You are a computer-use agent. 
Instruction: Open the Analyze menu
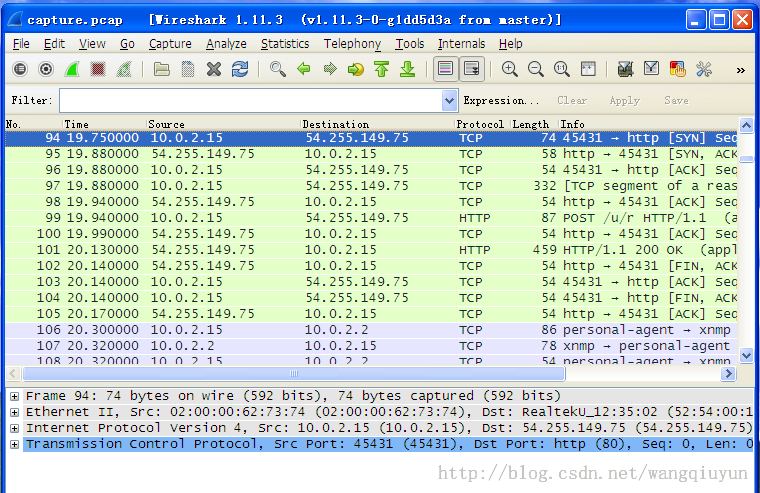pos(226,44)
